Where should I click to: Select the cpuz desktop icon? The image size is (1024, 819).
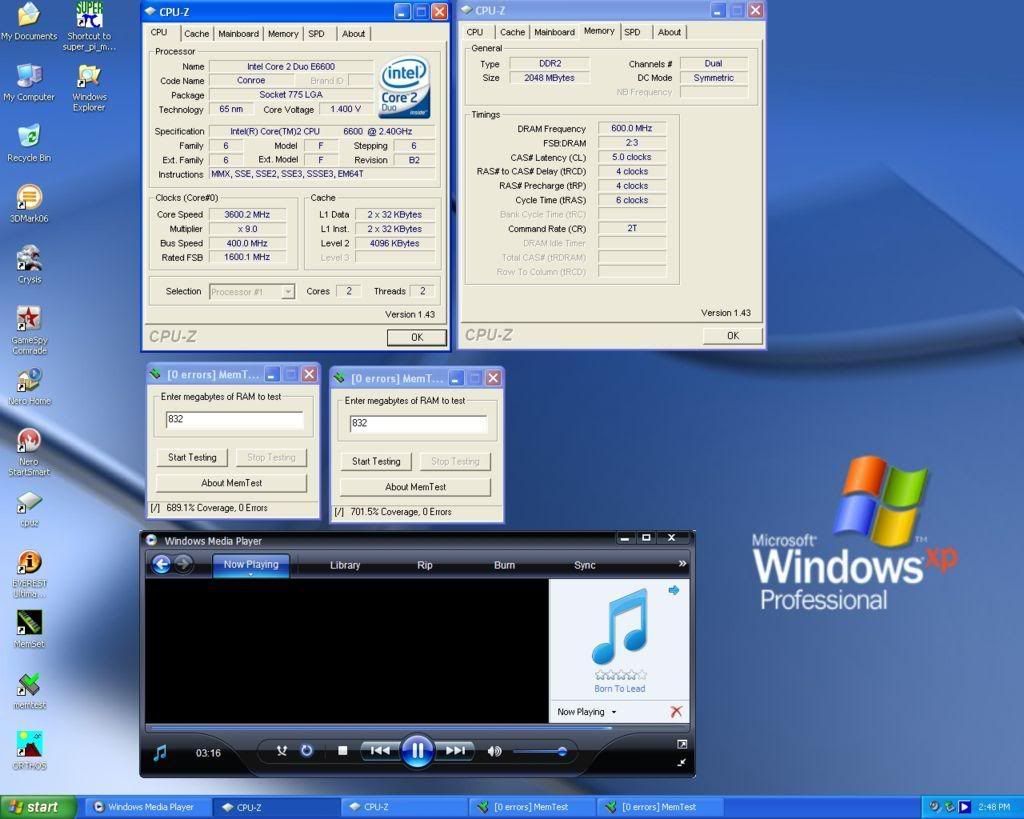(x=29, y=509)
